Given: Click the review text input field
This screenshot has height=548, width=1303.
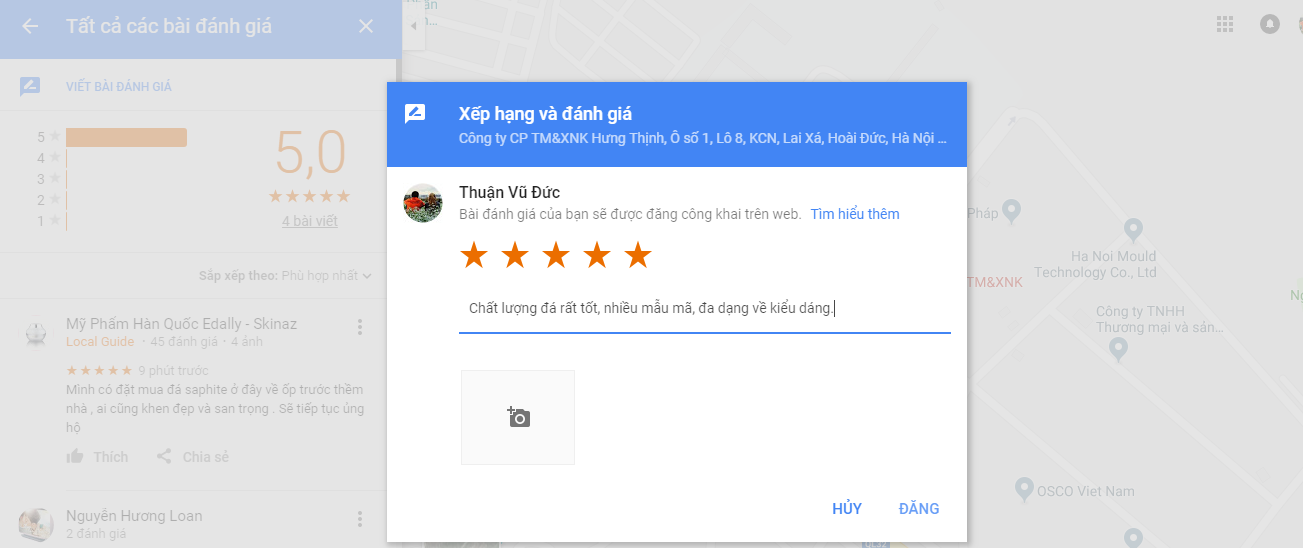Looking at the screenshot, I should pos(705,309).
